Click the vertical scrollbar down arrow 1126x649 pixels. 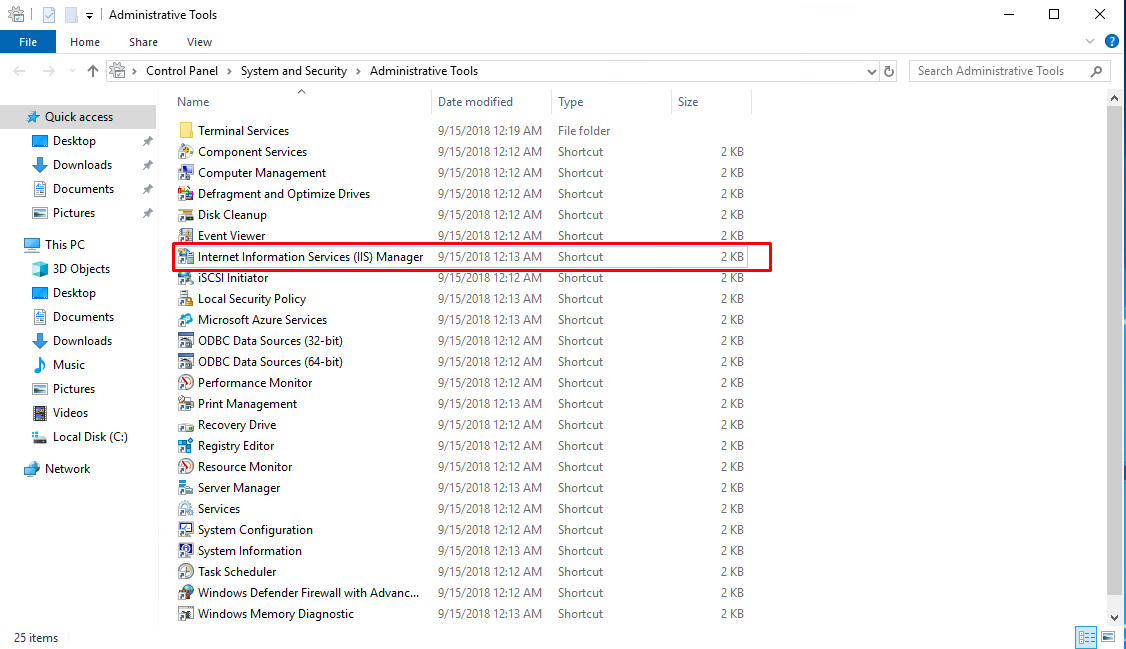(x=1114, y=617)
